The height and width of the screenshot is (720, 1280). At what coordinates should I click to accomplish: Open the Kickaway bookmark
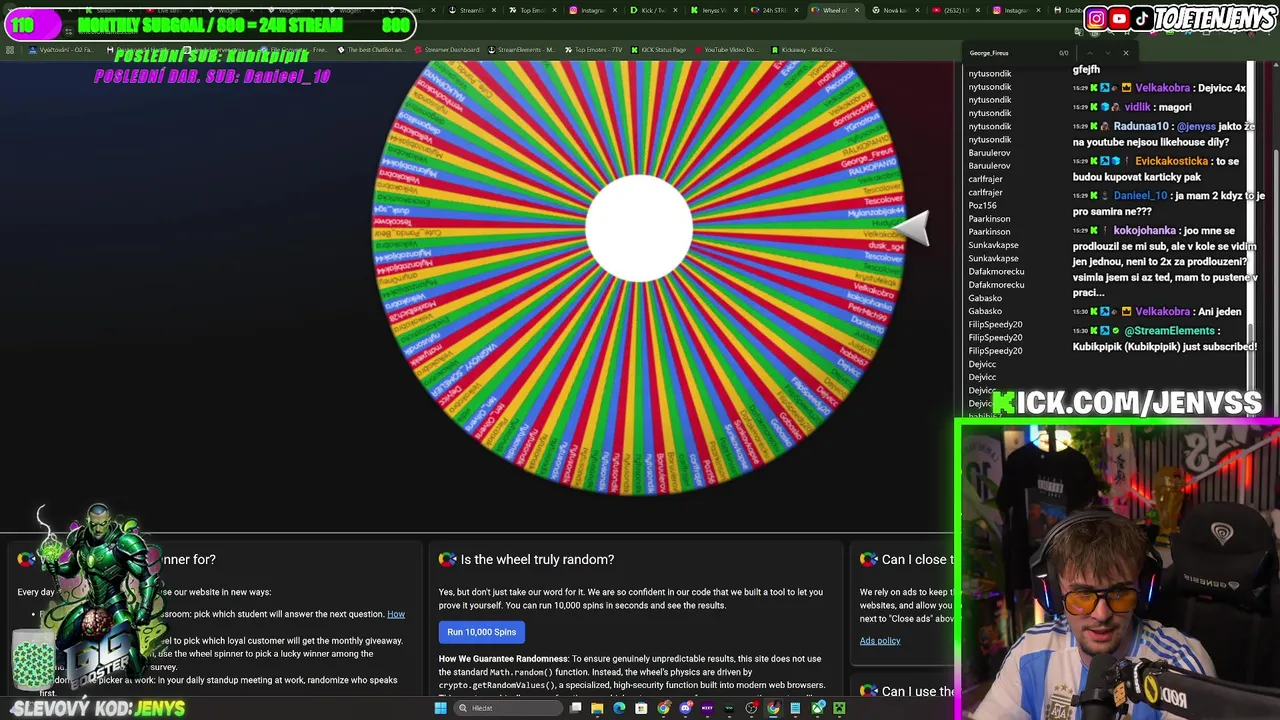804,50
